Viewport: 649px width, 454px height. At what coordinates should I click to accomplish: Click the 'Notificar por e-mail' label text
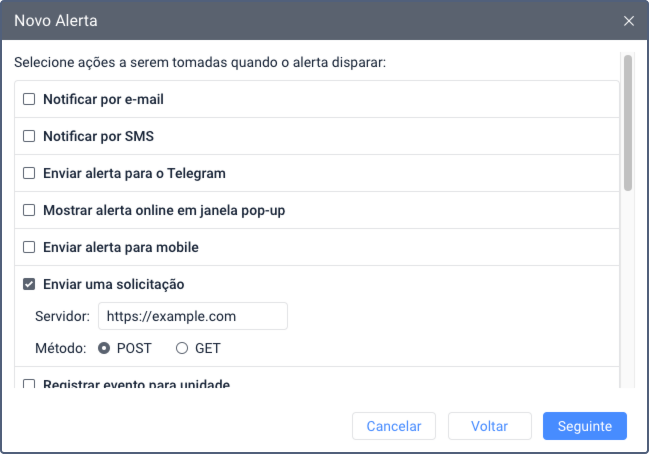(103, 99)
